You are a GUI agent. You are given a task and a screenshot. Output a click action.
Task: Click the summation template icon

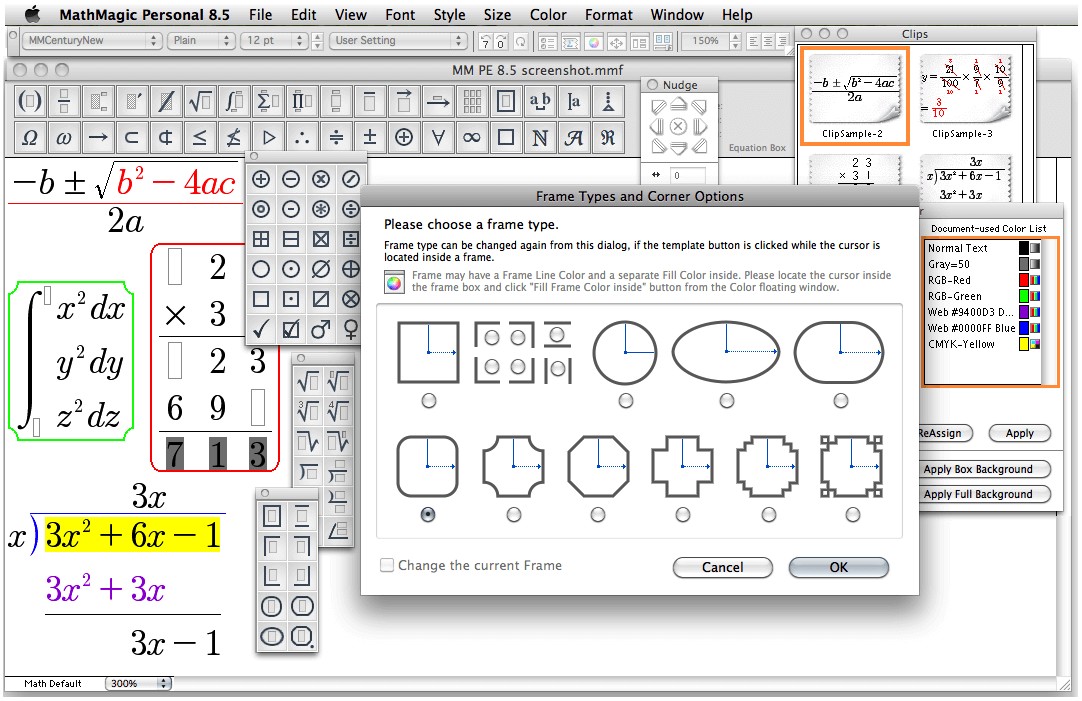[x=266, y=100]
